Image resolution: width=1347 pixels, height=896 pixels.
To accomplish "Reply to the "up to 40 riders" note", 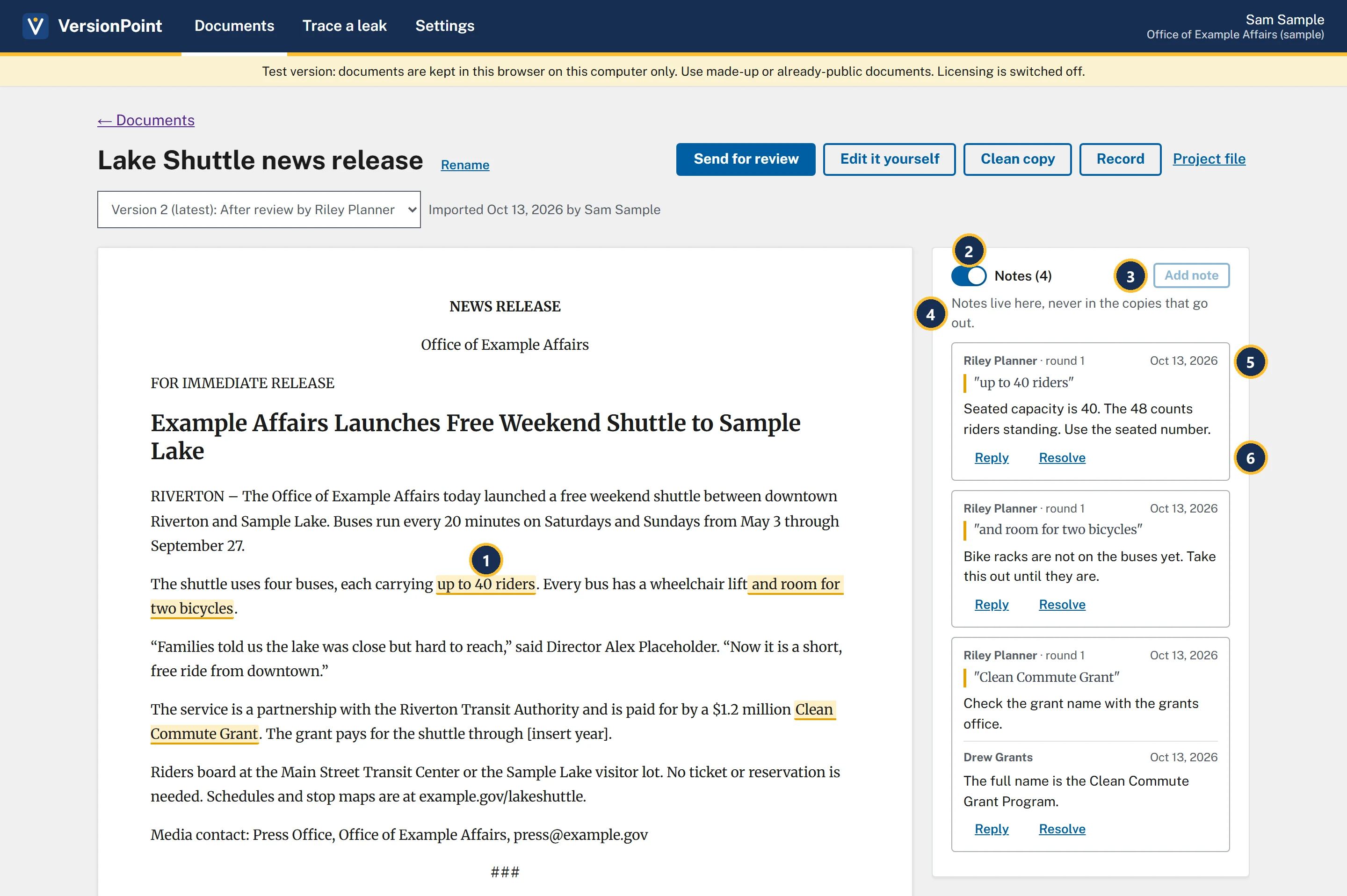I will click(x=992, y=458).
